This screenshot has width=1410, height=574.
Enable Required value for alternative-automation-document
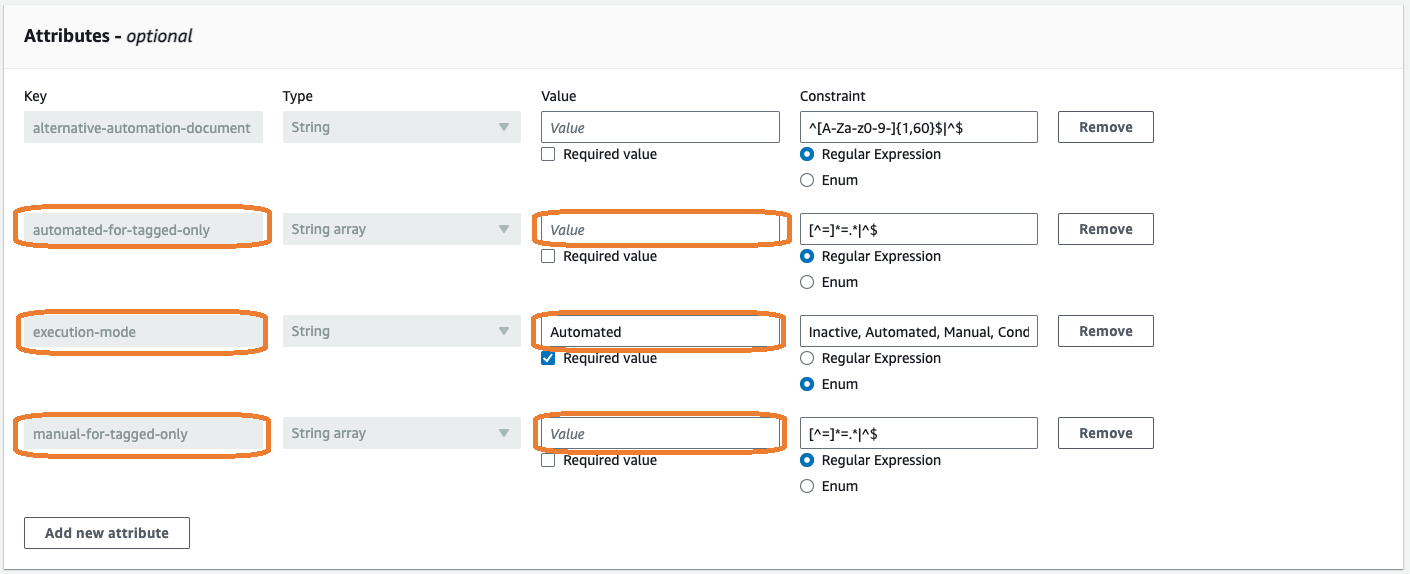(548, 155)
